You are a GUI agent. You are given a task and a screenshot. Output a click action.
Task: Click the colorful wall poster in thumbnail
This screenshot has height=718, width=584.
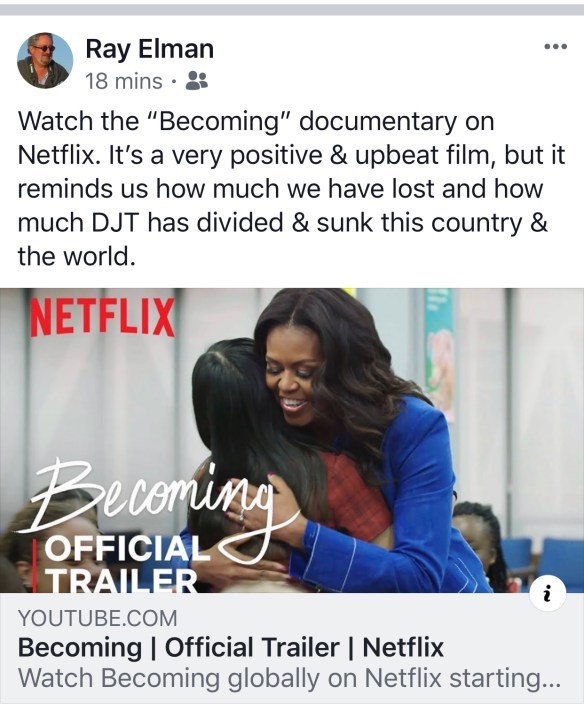[x=440, y=355]
